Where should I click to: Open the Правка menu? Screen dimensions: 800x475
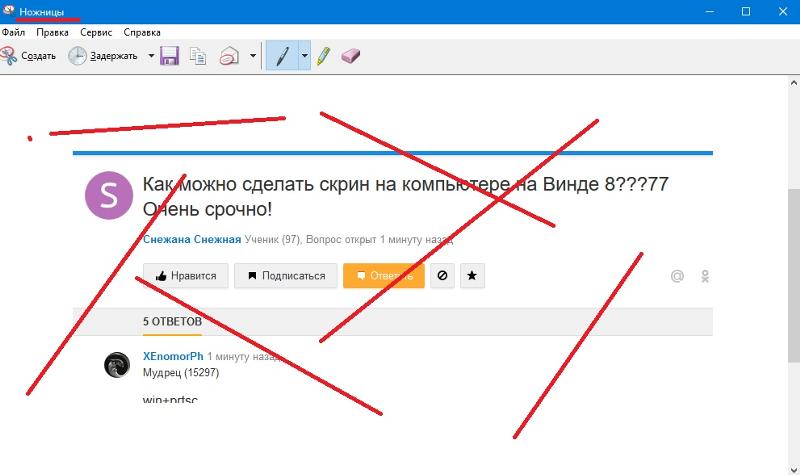coord(52,32)
